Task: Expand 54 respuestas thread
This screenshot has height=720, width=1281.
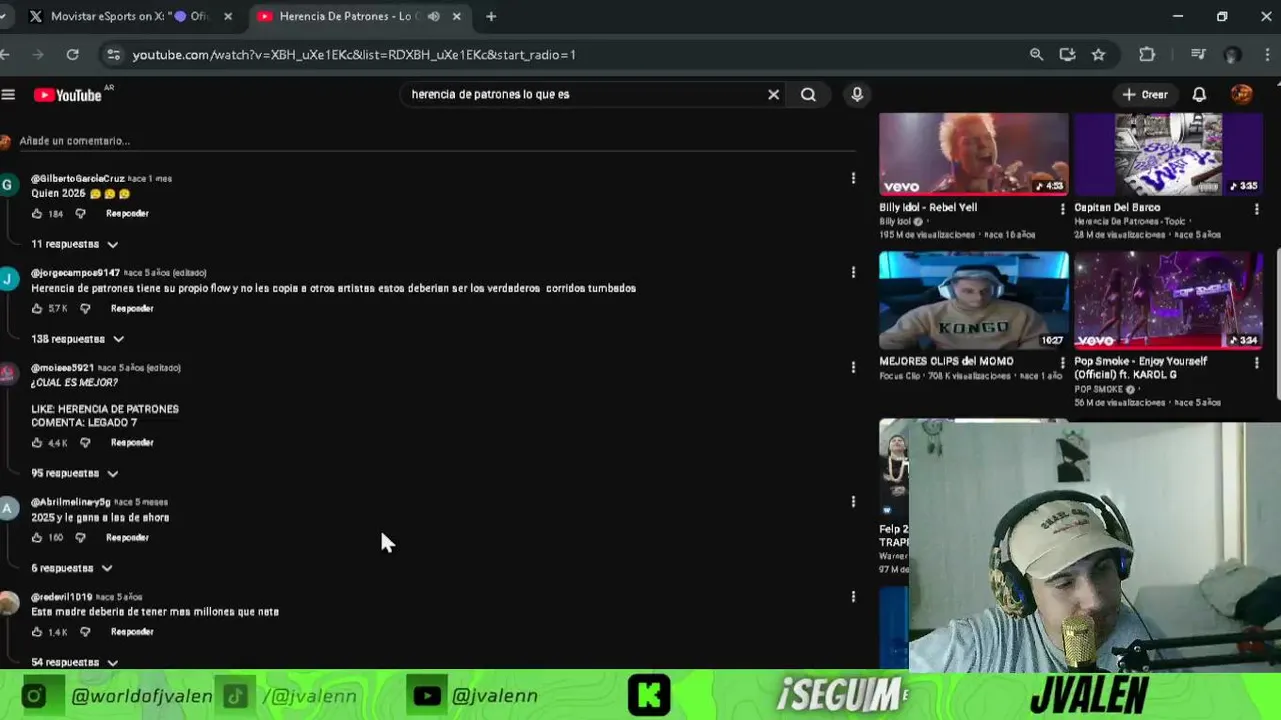Action: pos(75,662)
